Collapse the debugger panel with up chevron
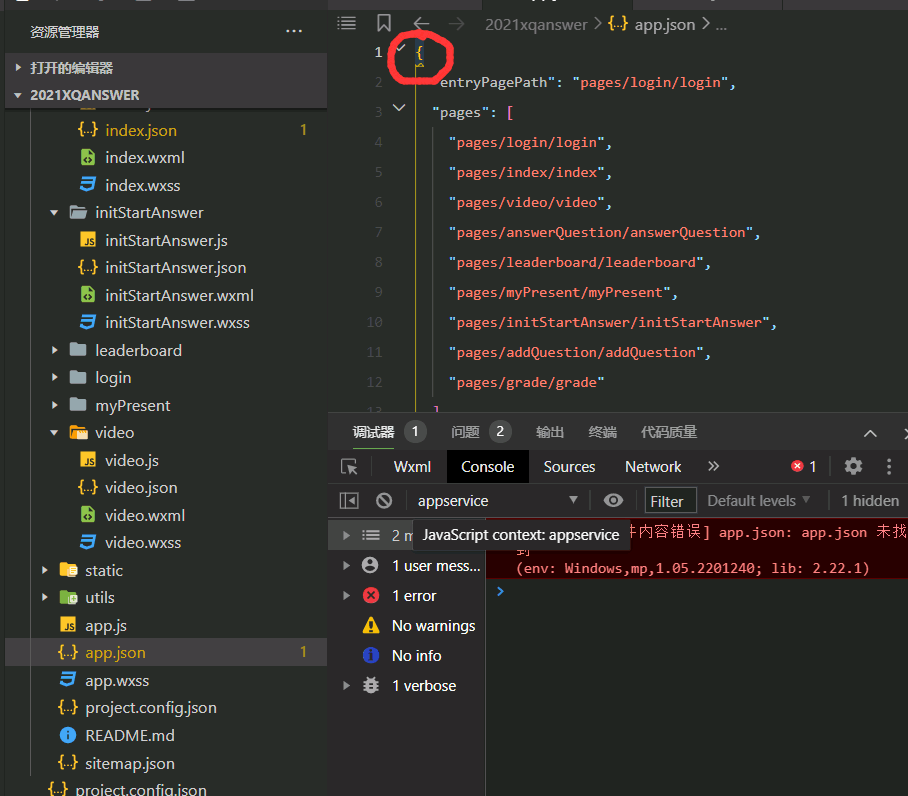 point(870,433)
